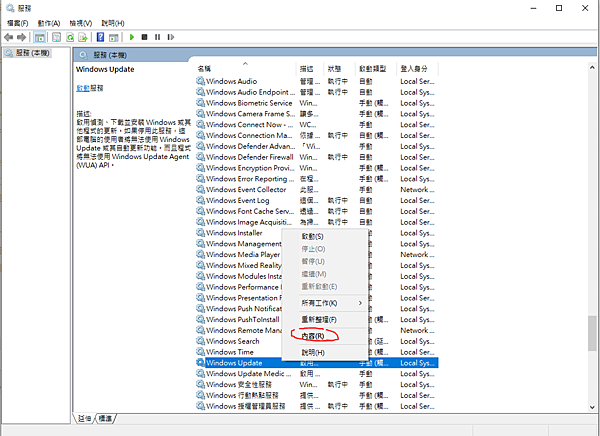Open the 動作(A) menu
Viewport: 600px width, 436px height.
(49, 23)
